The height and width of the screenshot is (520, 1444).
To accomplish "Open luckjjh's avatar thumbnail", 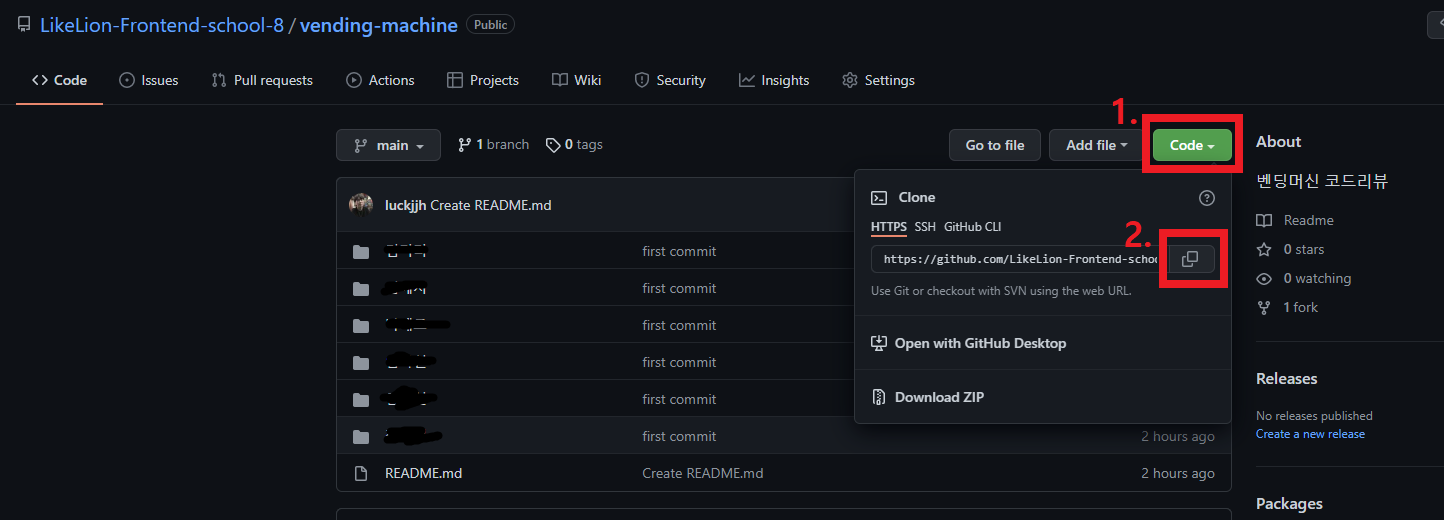I will point(361,204).
